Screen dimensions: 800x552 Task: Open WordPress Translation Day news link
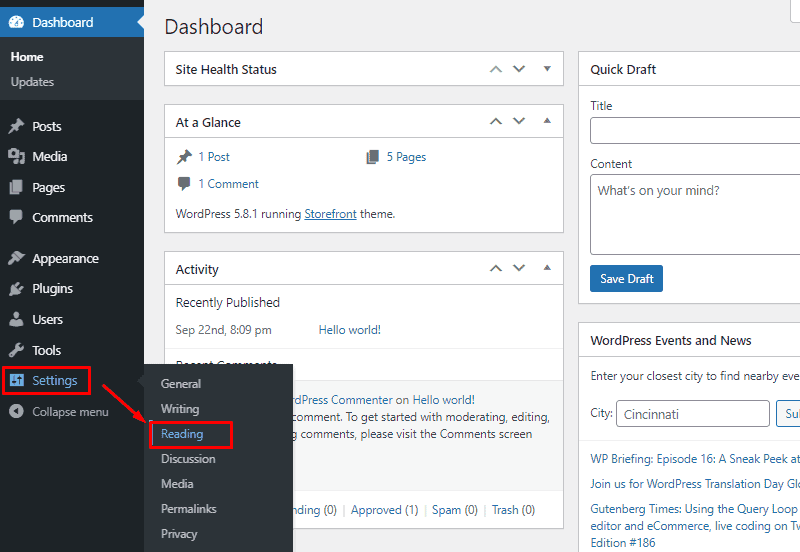(x=695, y=484)
